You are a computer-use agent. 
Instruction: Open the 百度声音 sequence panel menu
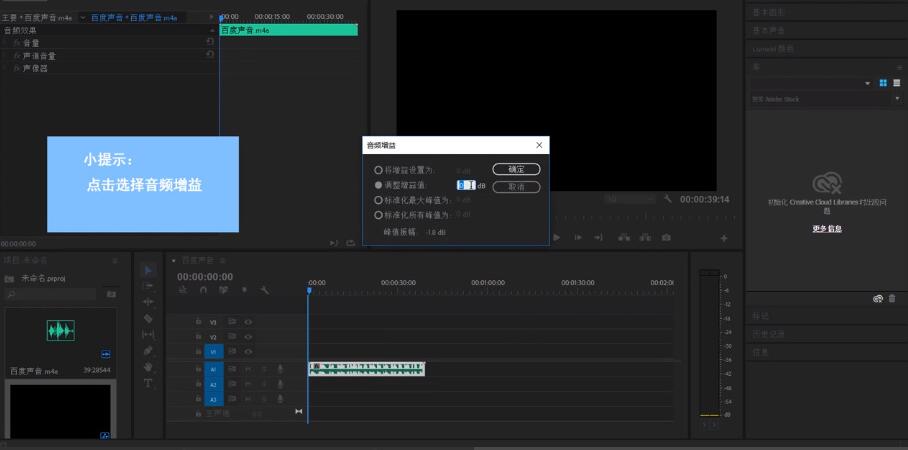222,261
